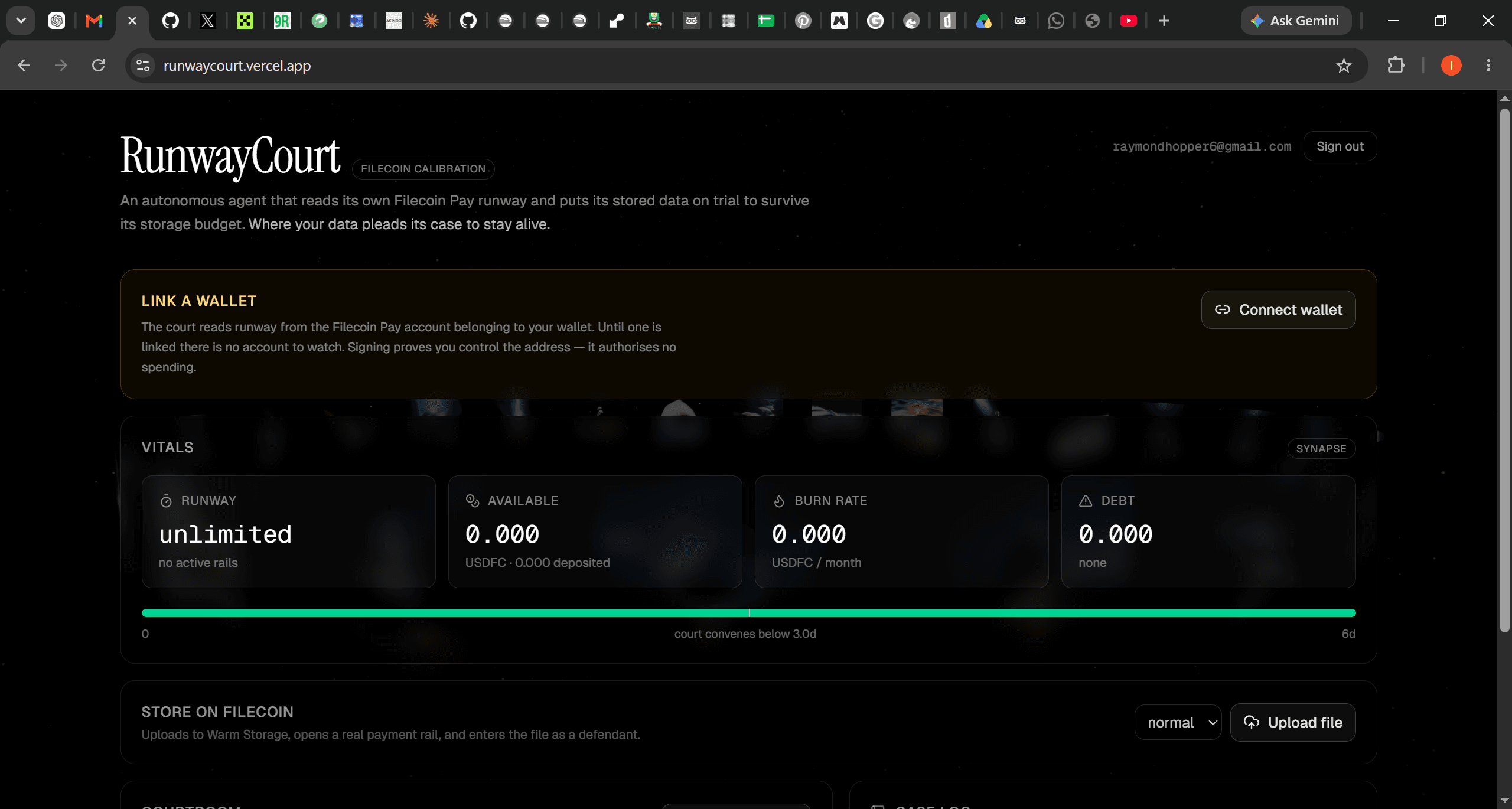Switch to the WhatsApp tab
The image size is (1512, 809).
coord(1055,21)
